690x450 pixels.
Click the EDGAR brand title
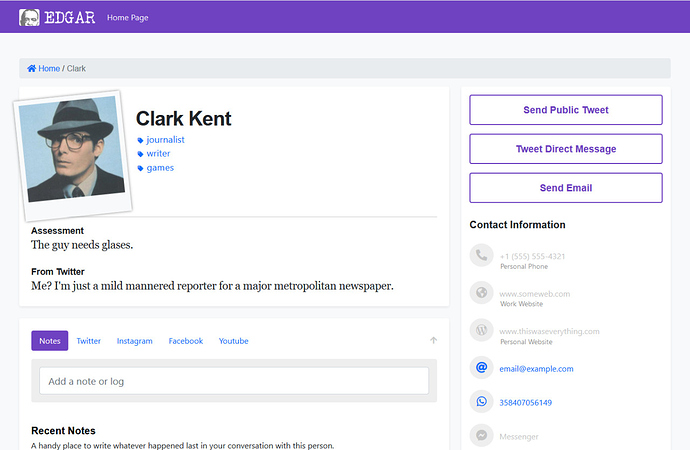70,18
